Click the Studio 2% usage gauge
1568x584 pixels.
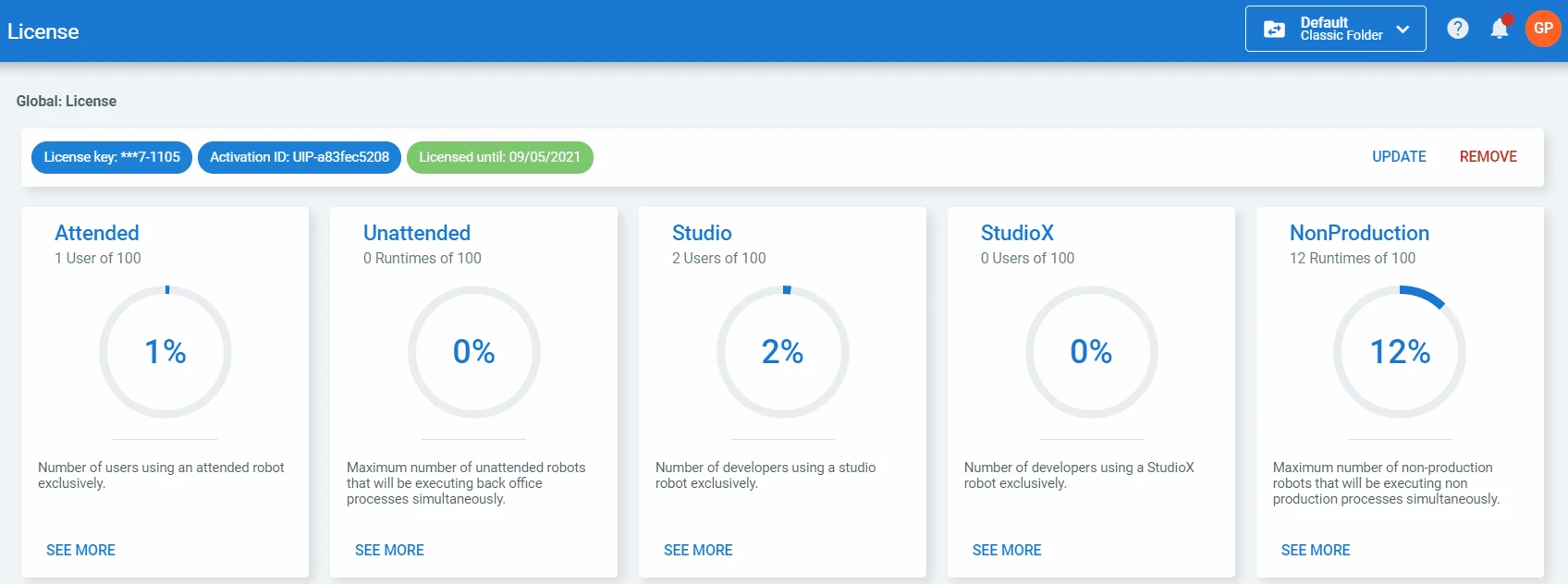tap(783, 352)
